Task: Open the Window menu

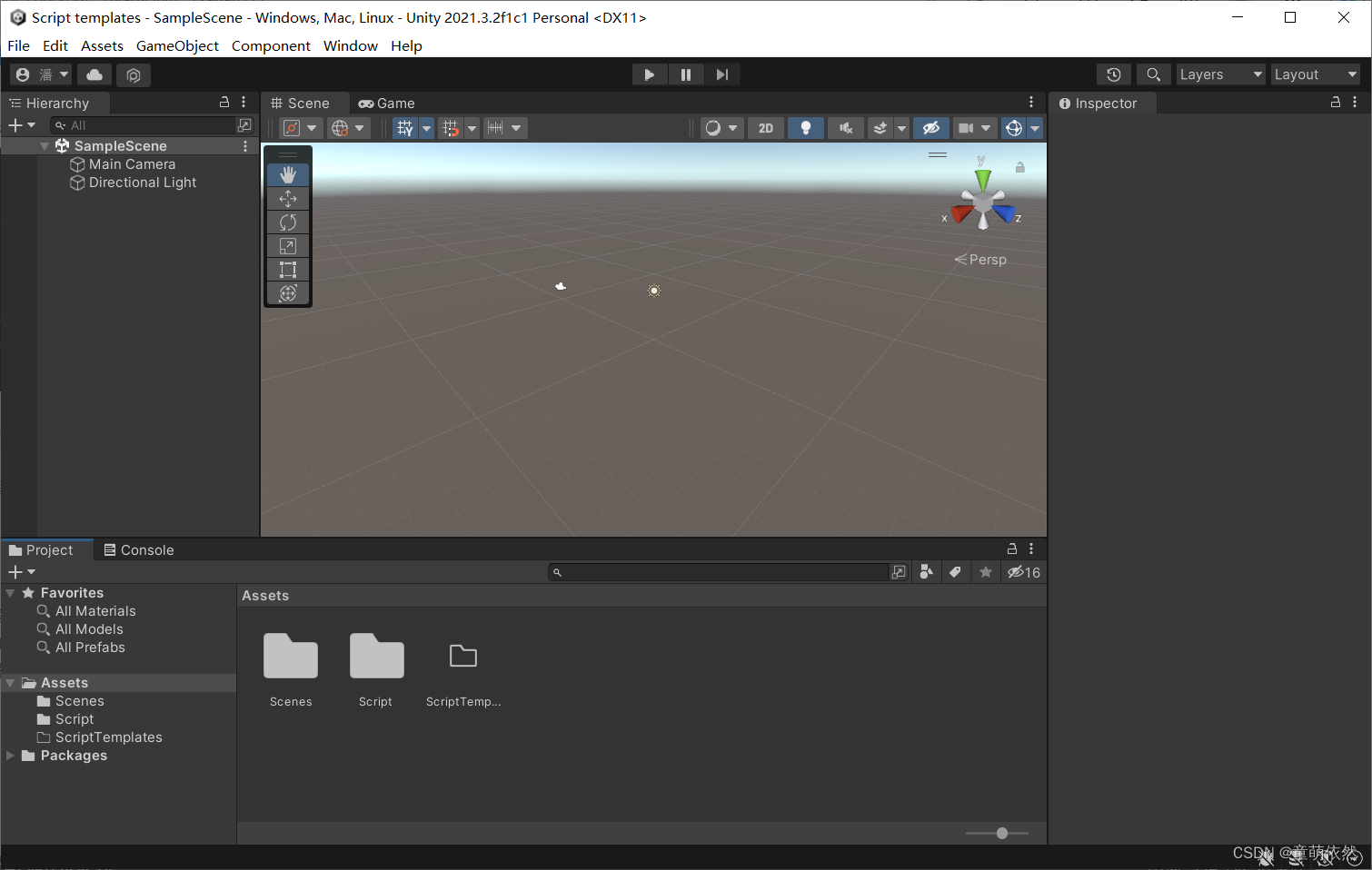Action: (351, 45)
